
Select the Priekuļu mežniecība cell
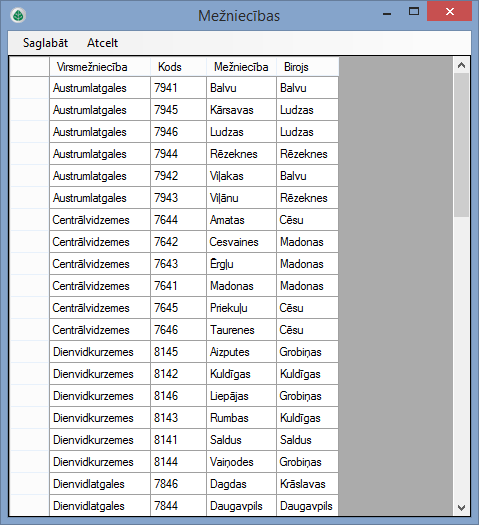(241, 308)
